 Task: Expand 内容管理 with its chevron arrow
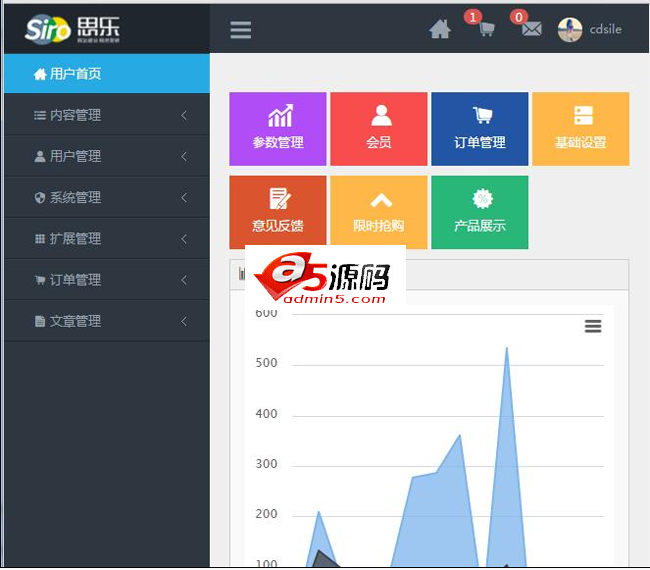(x=184, y=115)
